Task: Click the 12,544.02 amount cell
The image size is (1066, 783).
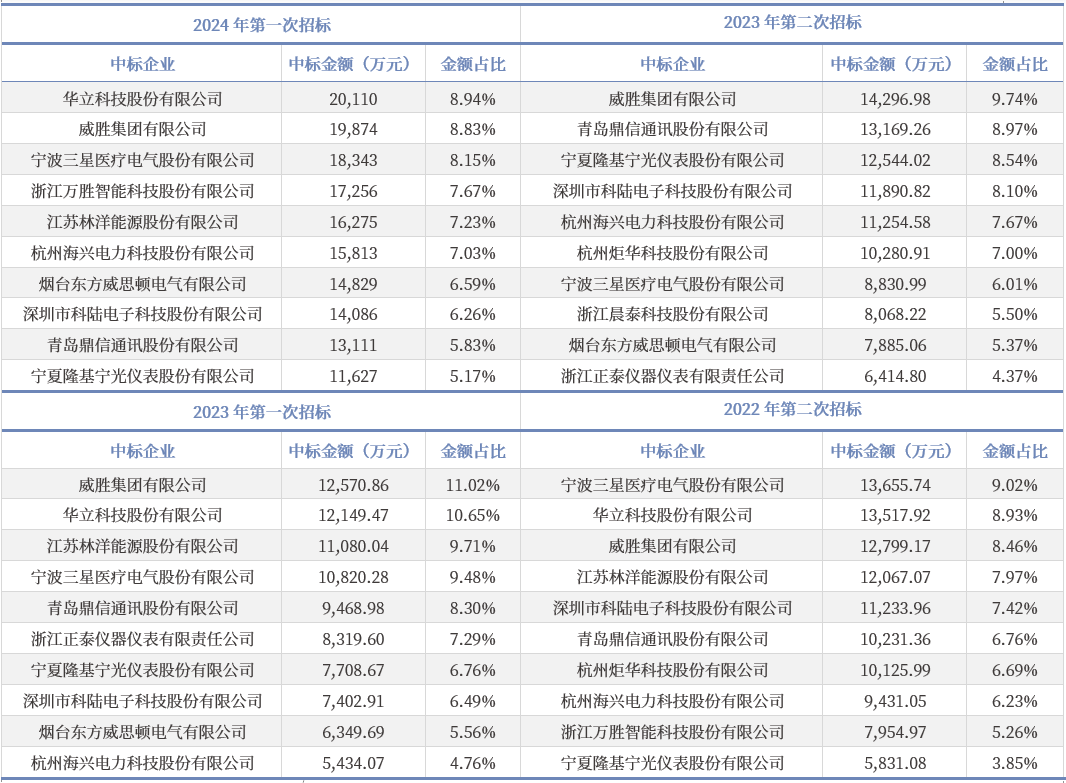Action: [895, 160]
